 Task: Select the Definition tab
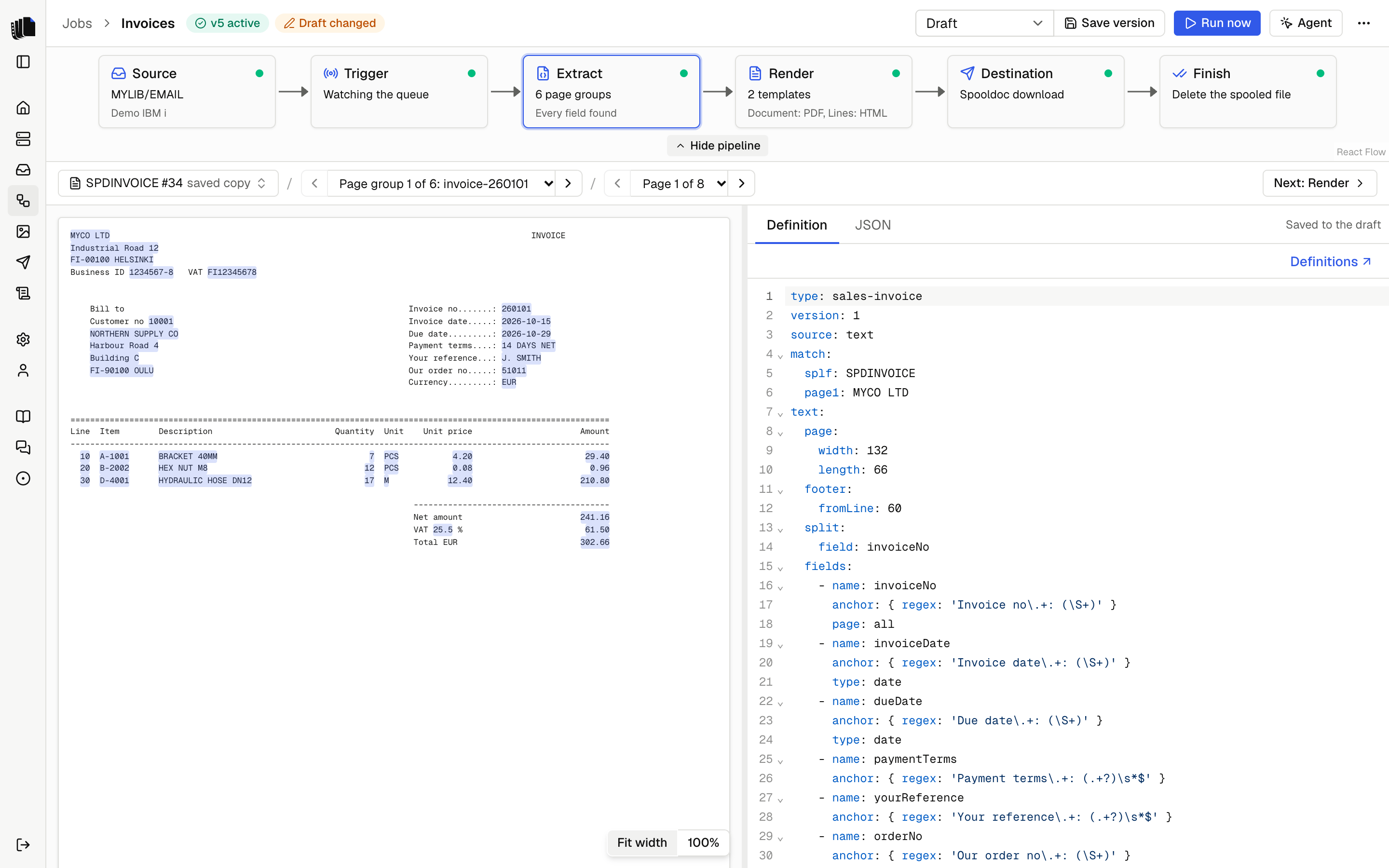797,224
